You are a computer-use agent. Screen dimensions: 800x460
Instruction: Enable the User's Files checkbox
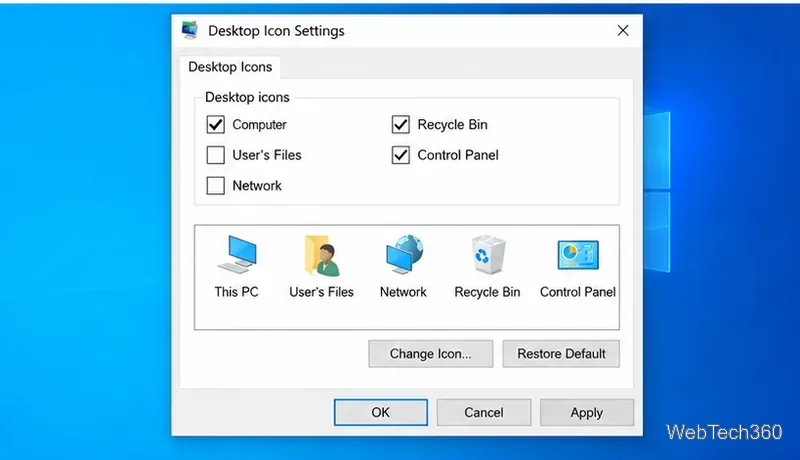click(x=215, y=155)
